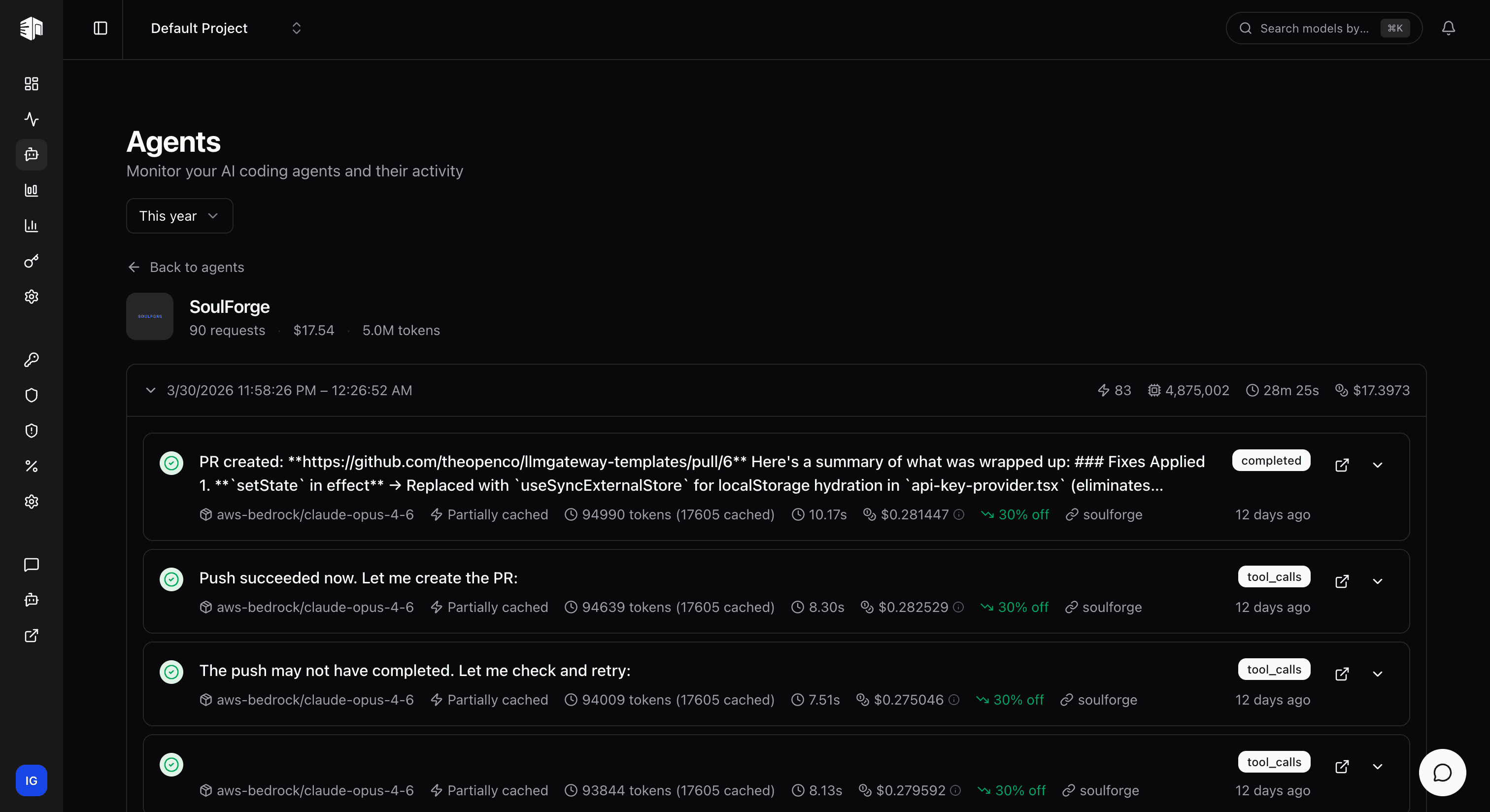Select the highlighted Agents bot icon

click(31, 154)
